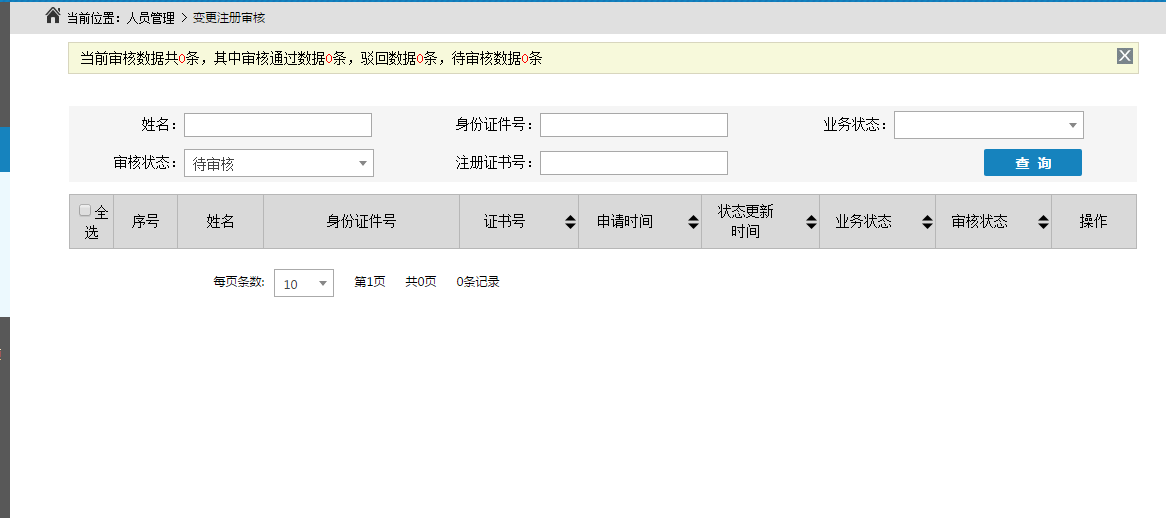The image size is (1166, 518).
Task: Expand the 每页条数 page size dropdown
Action: coord(303,283)
